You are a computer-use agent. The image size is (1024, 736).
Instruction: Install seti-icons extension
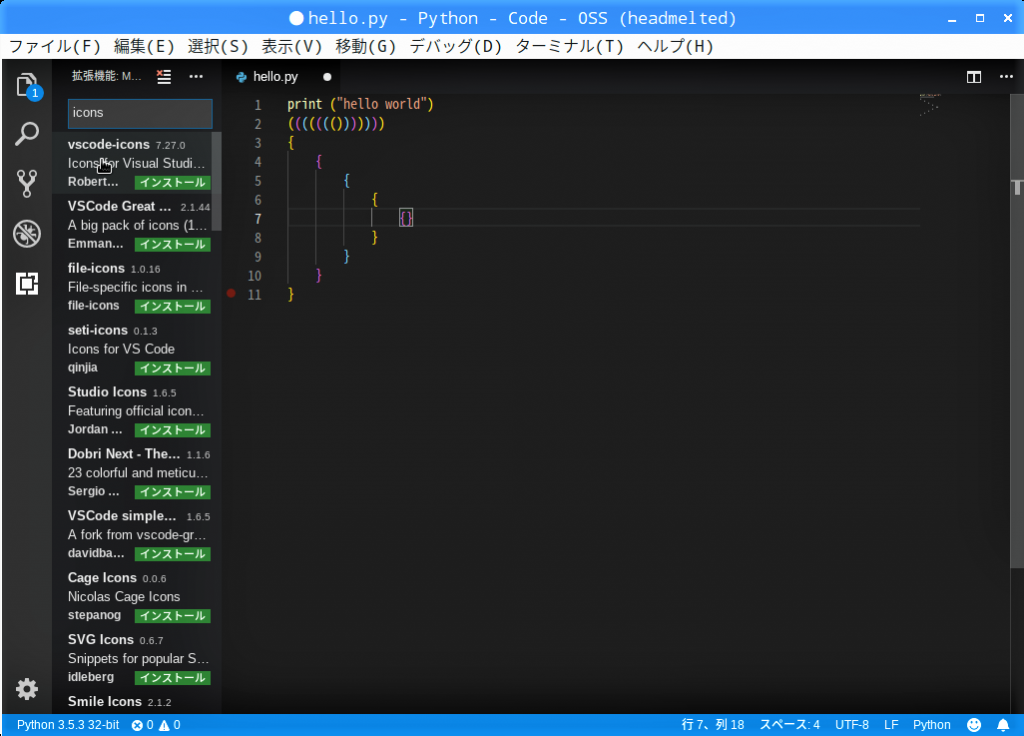pos(172,368)
